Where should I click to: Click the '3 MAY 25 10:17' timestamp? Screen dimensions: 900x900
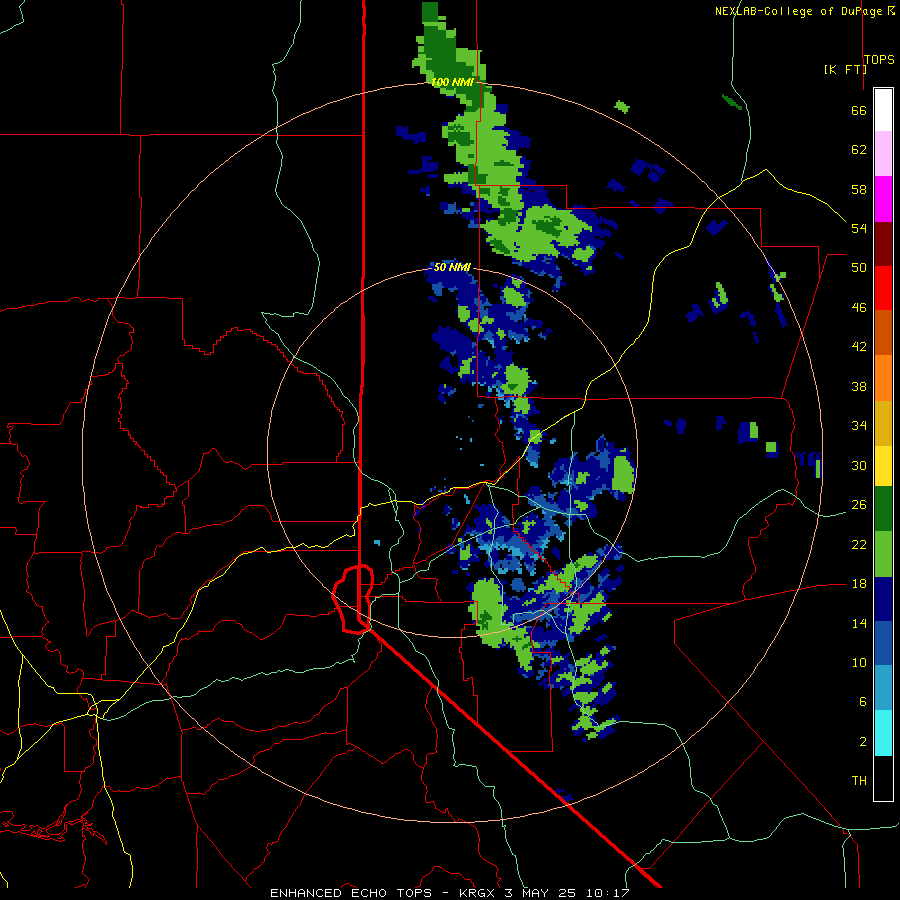(567, 893)
